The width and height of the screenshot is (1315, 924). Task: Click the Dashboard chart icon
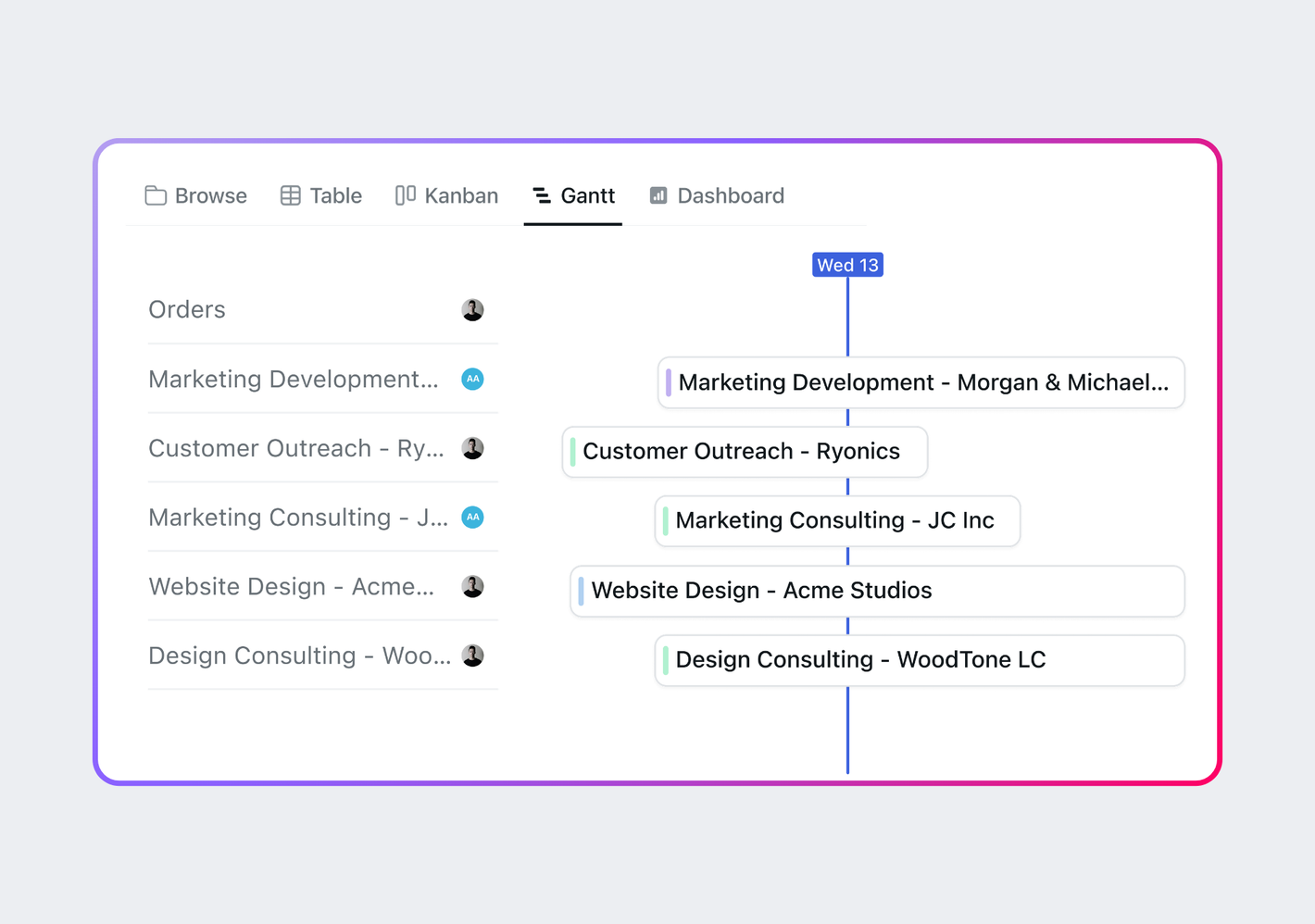click(658, 195)
